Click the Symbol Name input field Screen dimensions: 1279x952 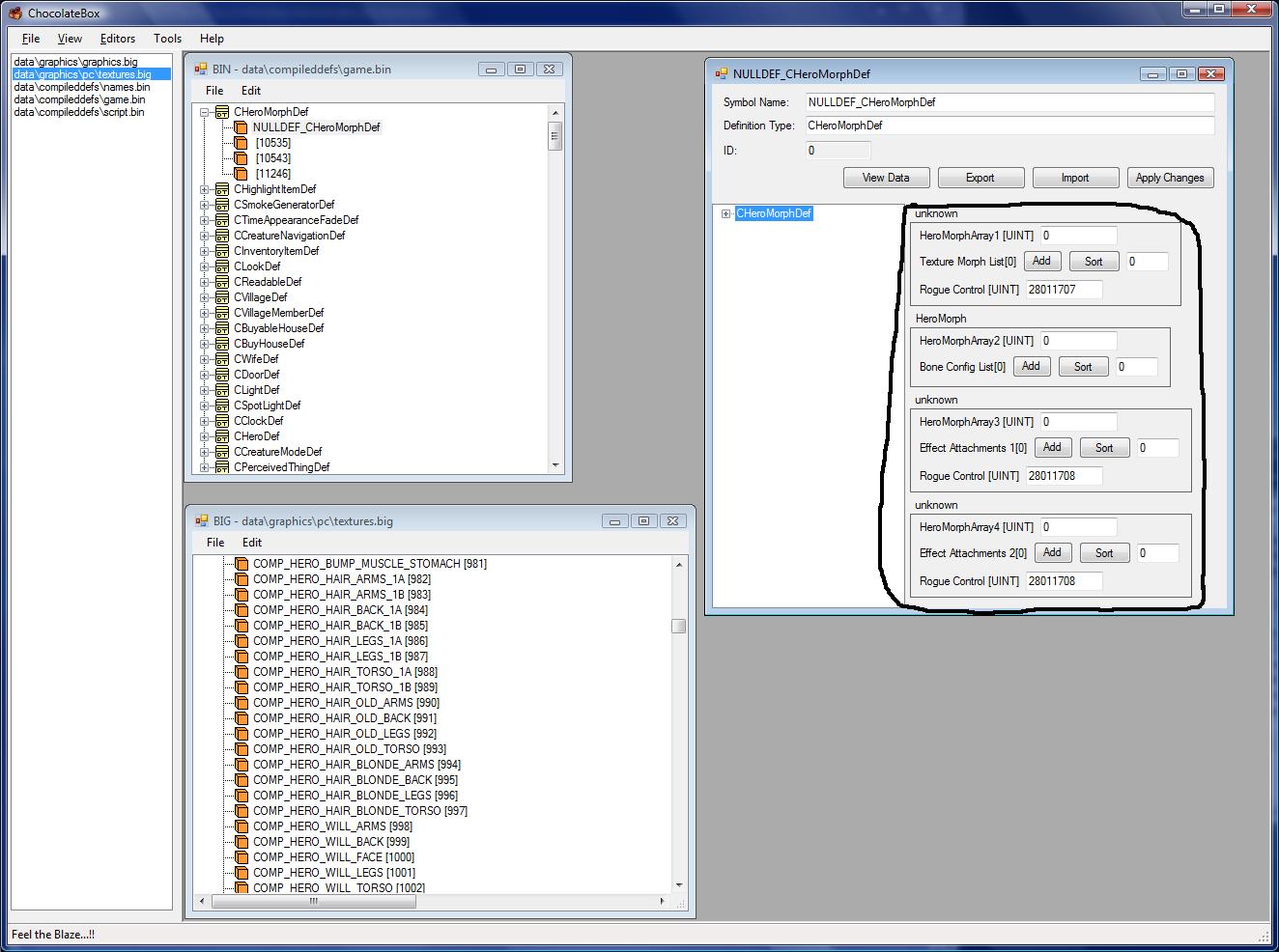1009,102
